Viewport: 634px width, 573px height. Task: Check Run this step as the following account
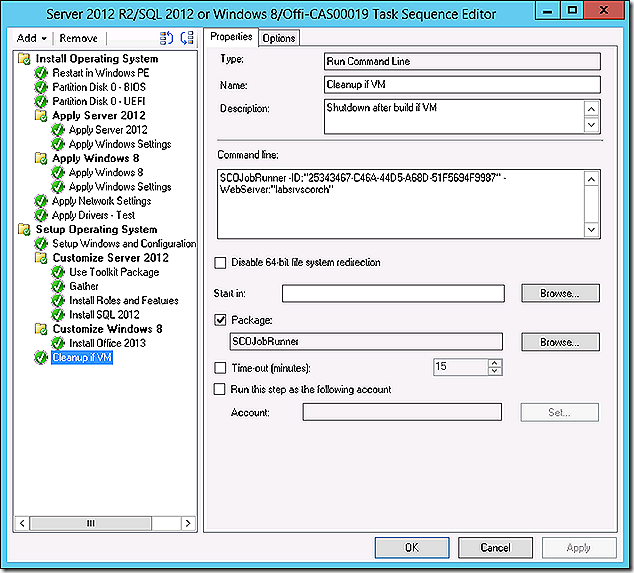click(x=220, y=389)
